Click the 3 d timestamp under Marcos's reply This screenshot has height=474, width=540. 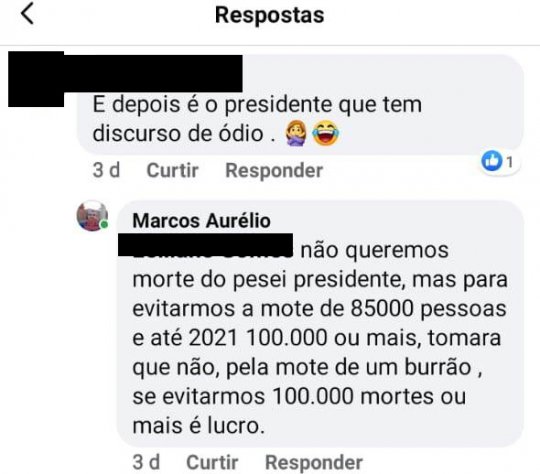click(x=146, y=462)
